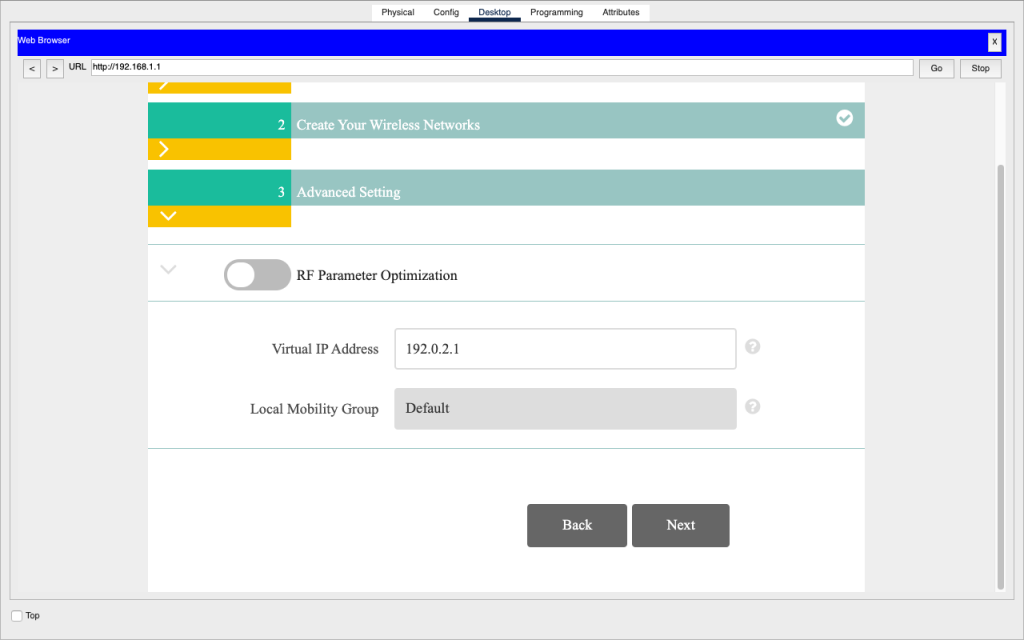Collapse Advanced Setting with its yellow chevron
This screenshot has height=640, width=1024.
(168, 216)
